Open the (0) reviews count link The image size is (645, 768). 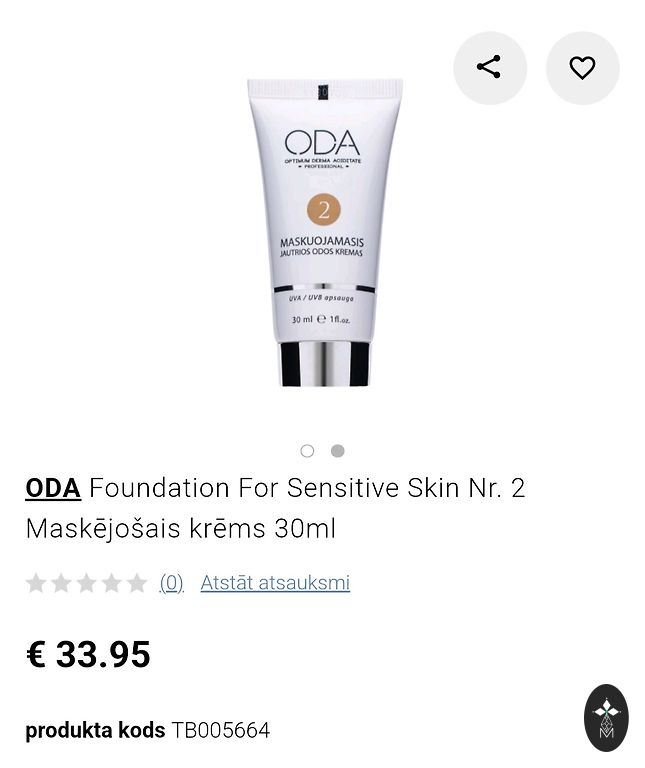click(171, 583)
